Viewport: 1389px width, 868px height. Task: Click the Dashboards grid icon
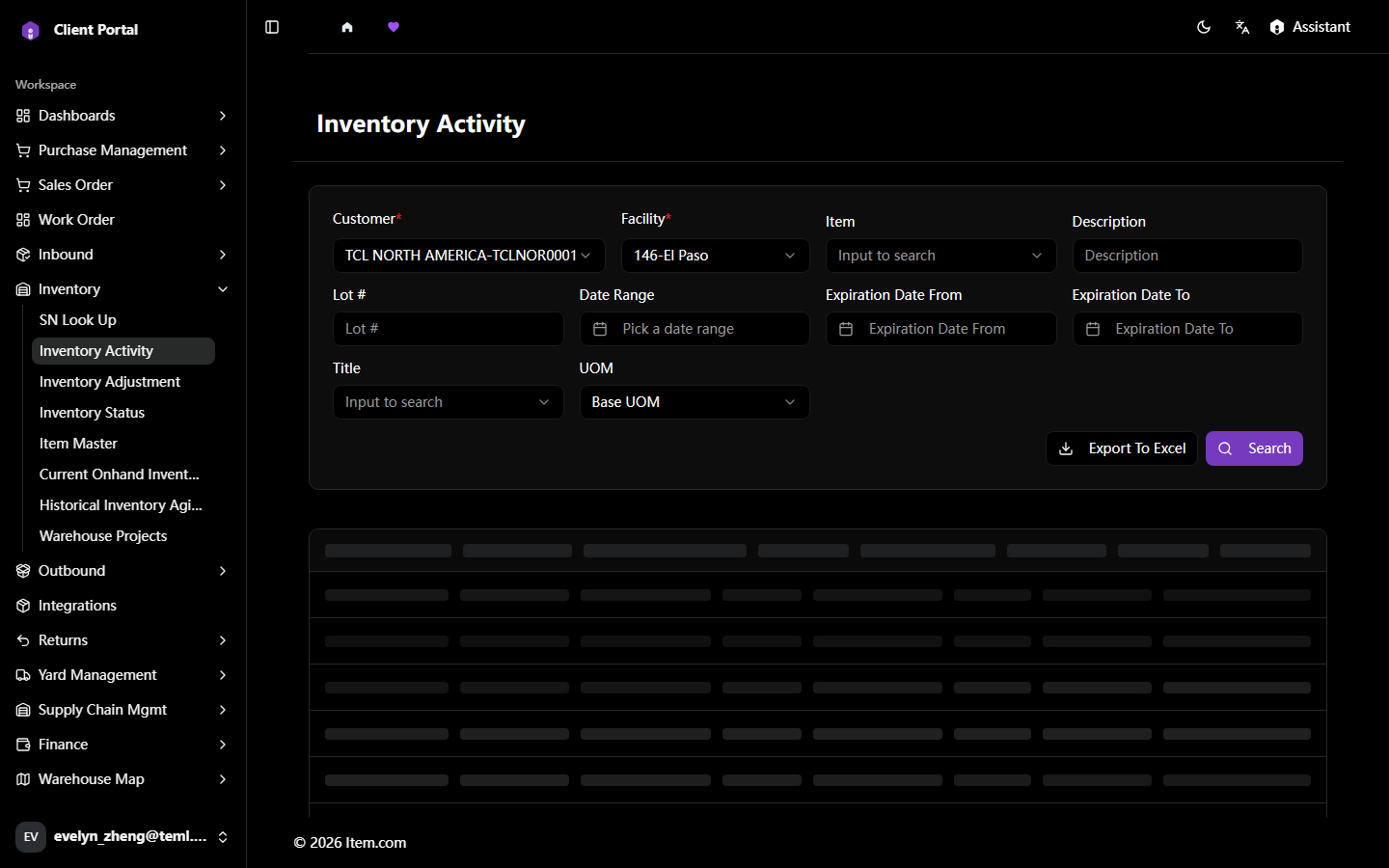click(x=23, y=116)
